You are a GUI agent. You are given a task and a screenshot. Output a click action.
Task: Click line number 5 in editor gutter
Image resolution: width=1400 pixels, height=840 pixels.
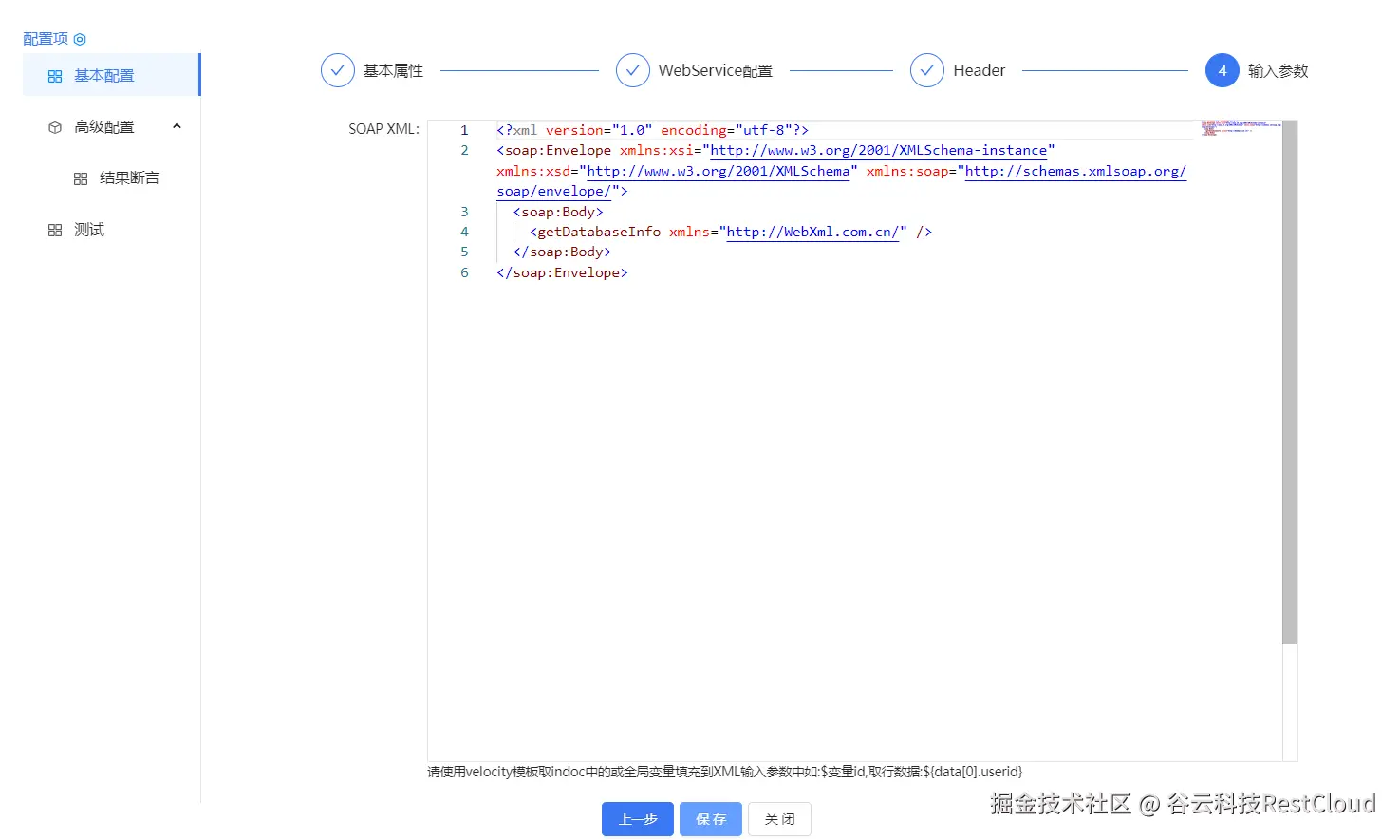464,252
